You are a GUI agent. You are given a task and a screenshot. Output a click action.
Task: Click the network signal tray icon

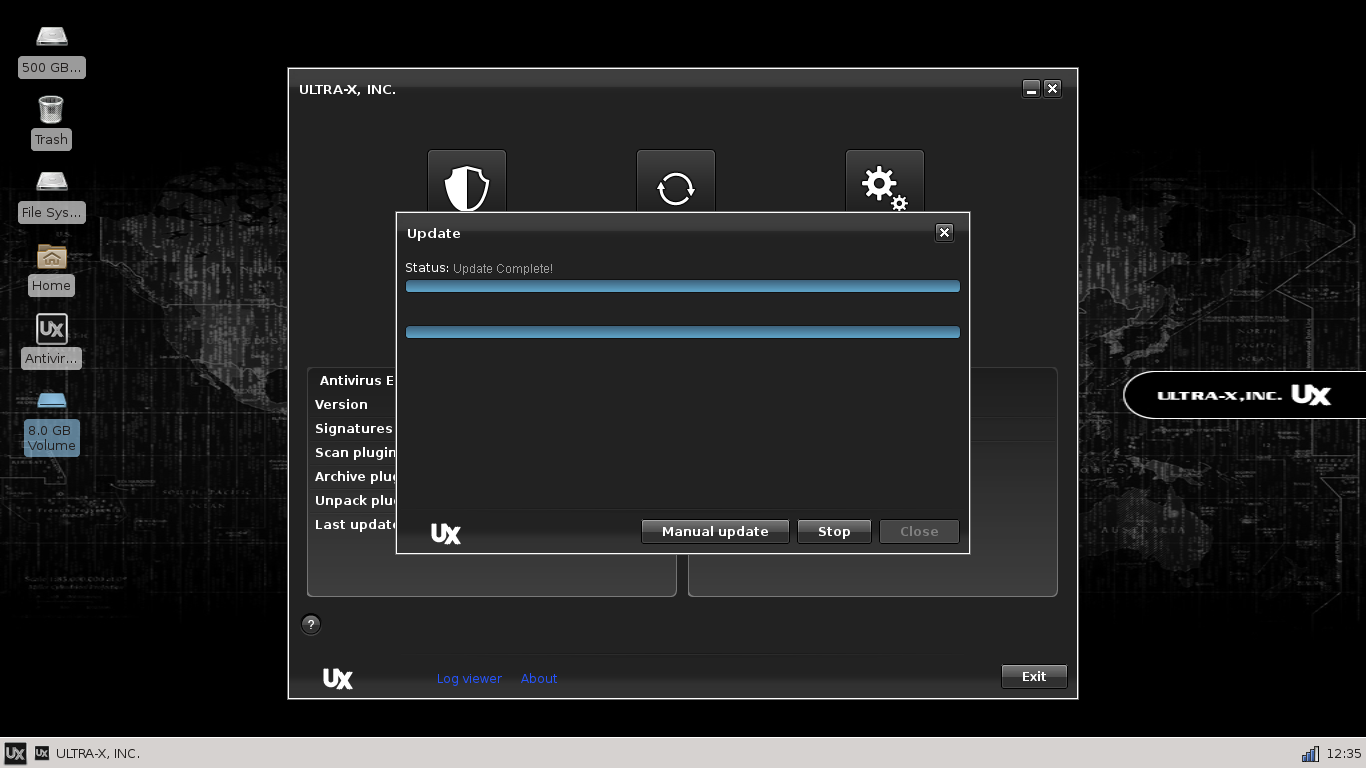click(x=1310, y=753)
